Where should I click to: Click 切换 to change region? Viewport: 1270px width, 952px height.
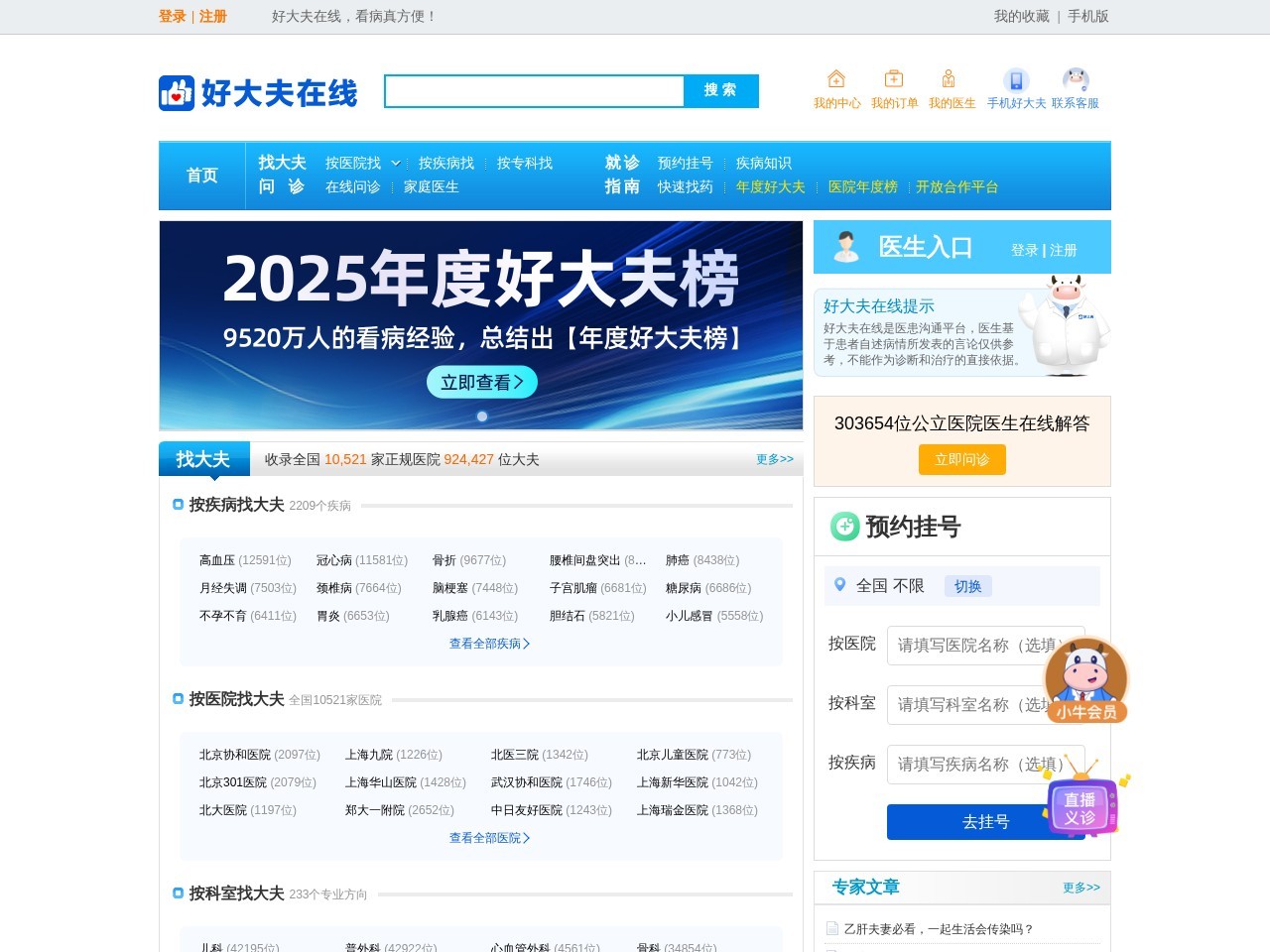[967, 586]
